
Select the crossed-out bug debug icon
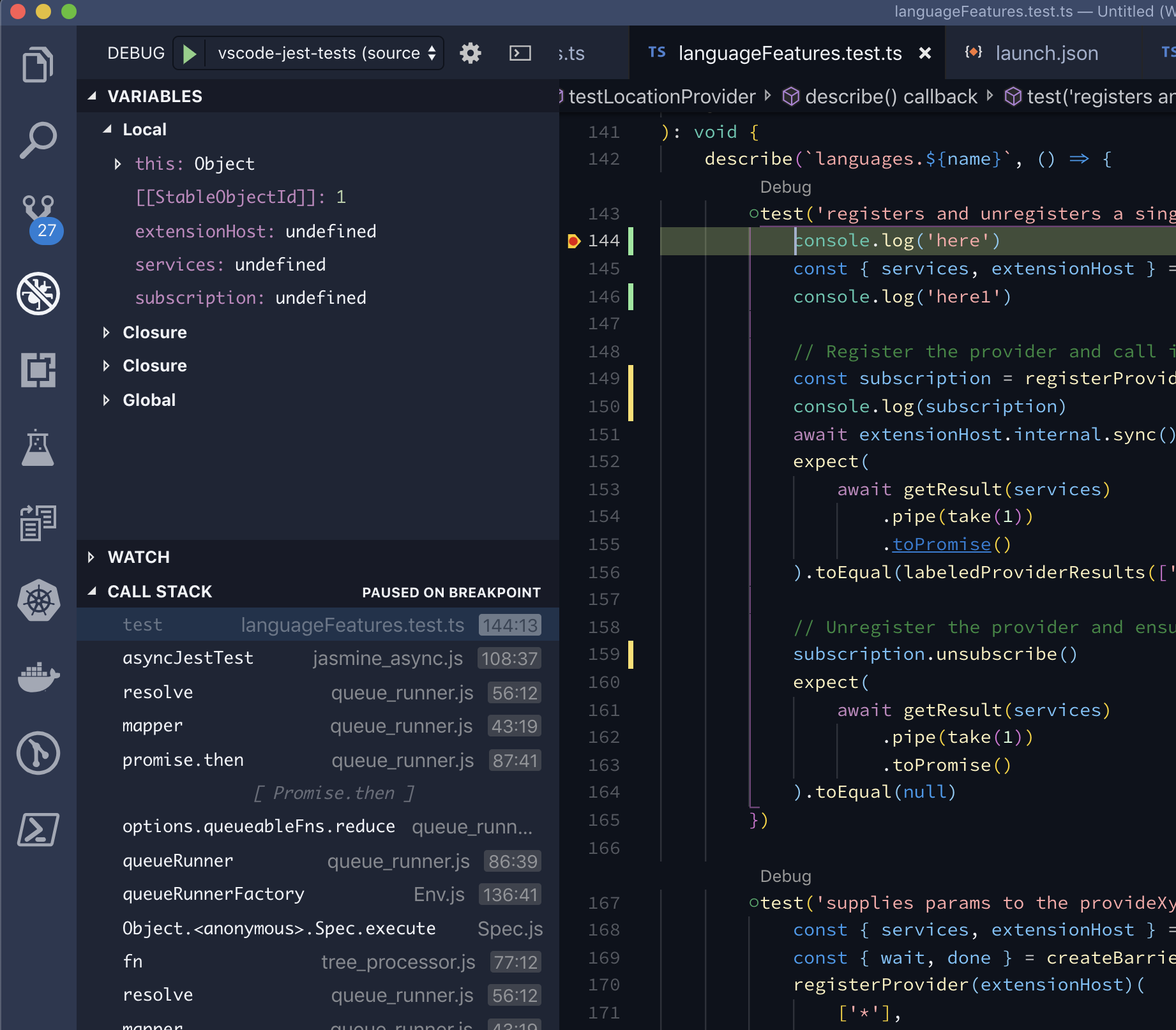click(x=38, y=294)
